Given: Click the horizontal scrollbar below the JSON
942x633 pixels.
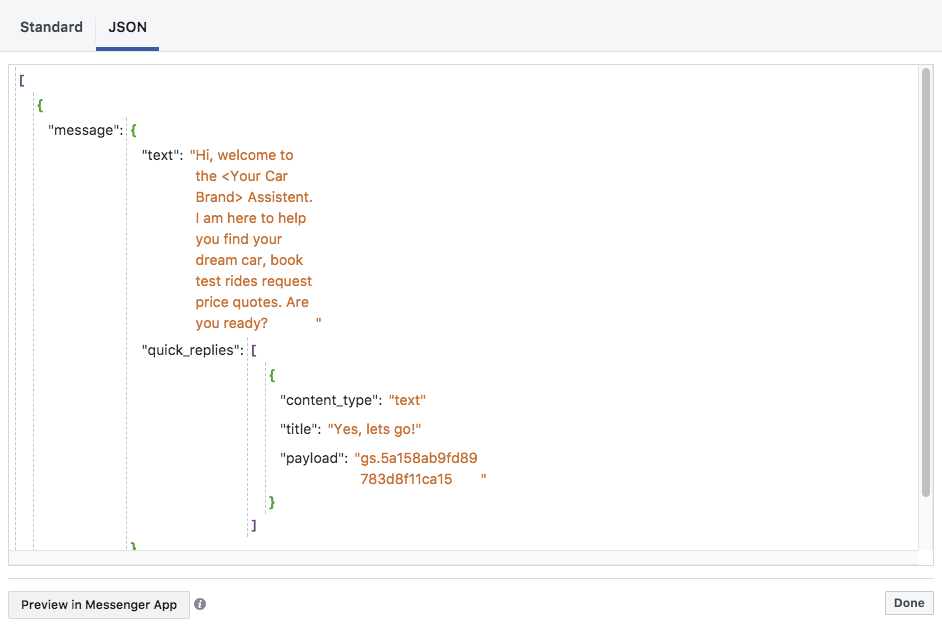Looking at the screenshot, I should coord(463,557).
